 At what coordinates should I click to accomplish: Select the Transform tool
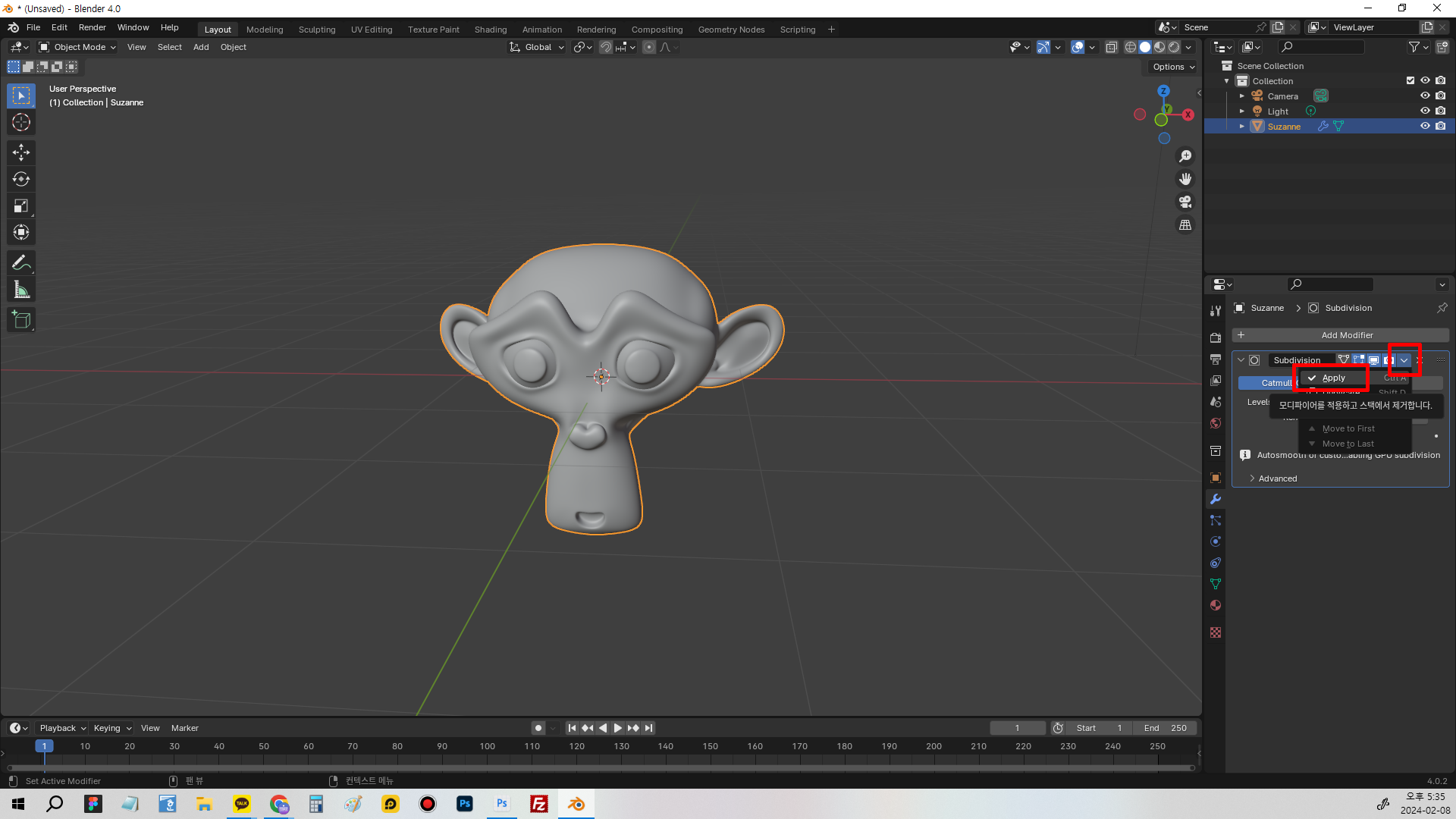click(21, 232)
